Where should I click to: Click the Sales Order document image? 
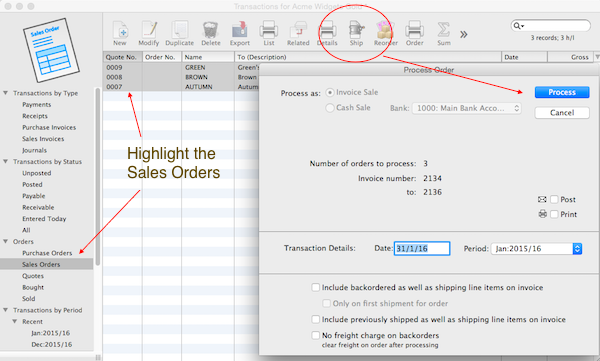tap(51, 50)
